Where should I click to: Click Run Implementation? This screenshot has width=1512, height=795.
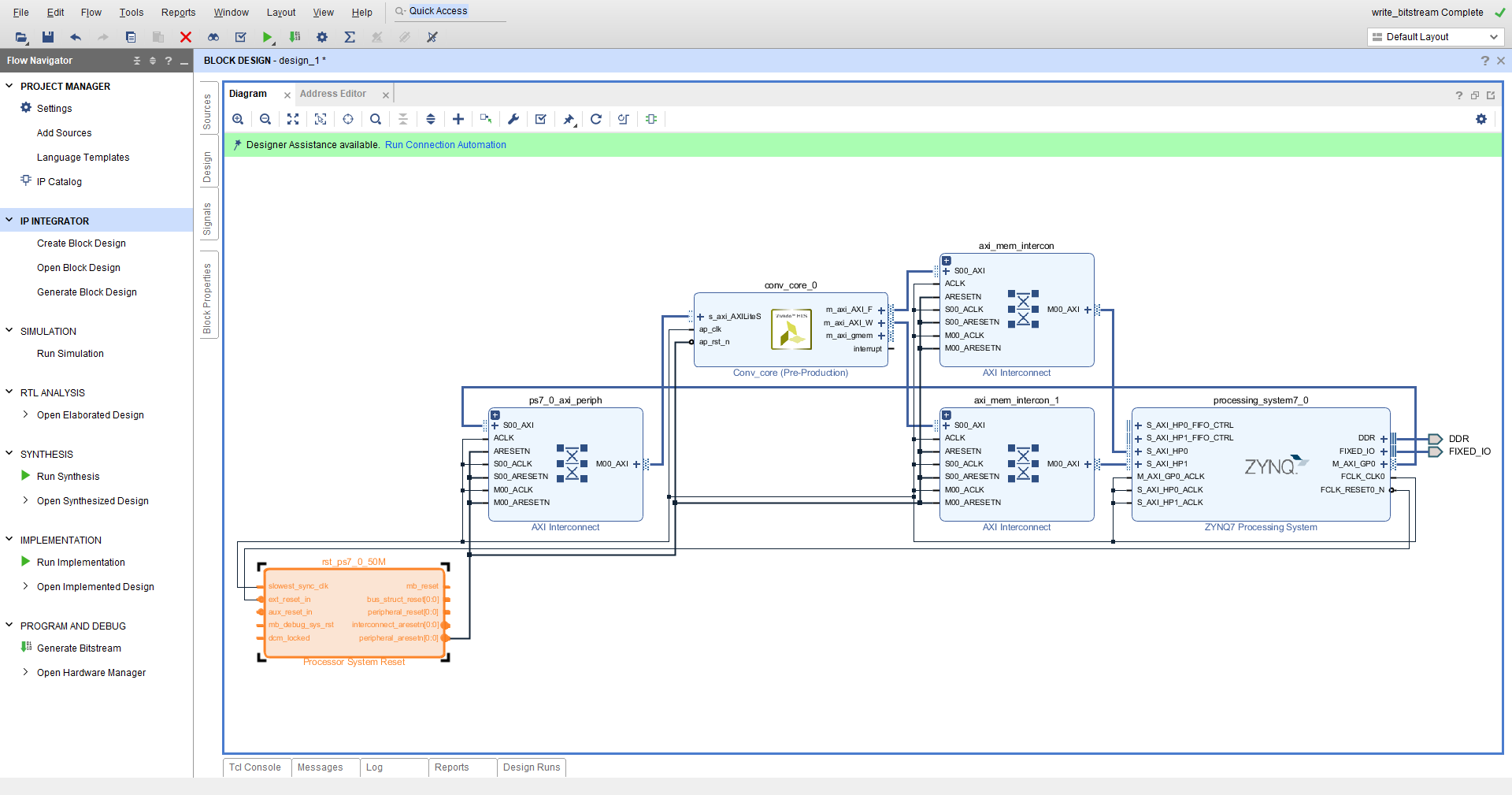[80, 563]
